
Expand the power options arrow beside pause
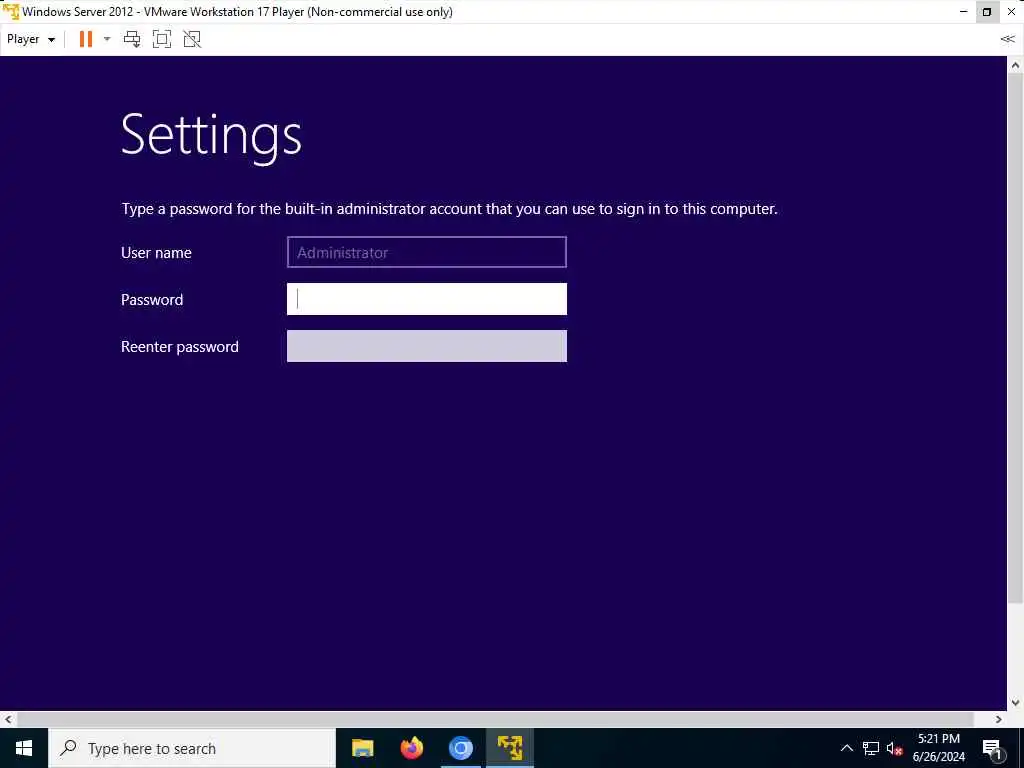107,39
